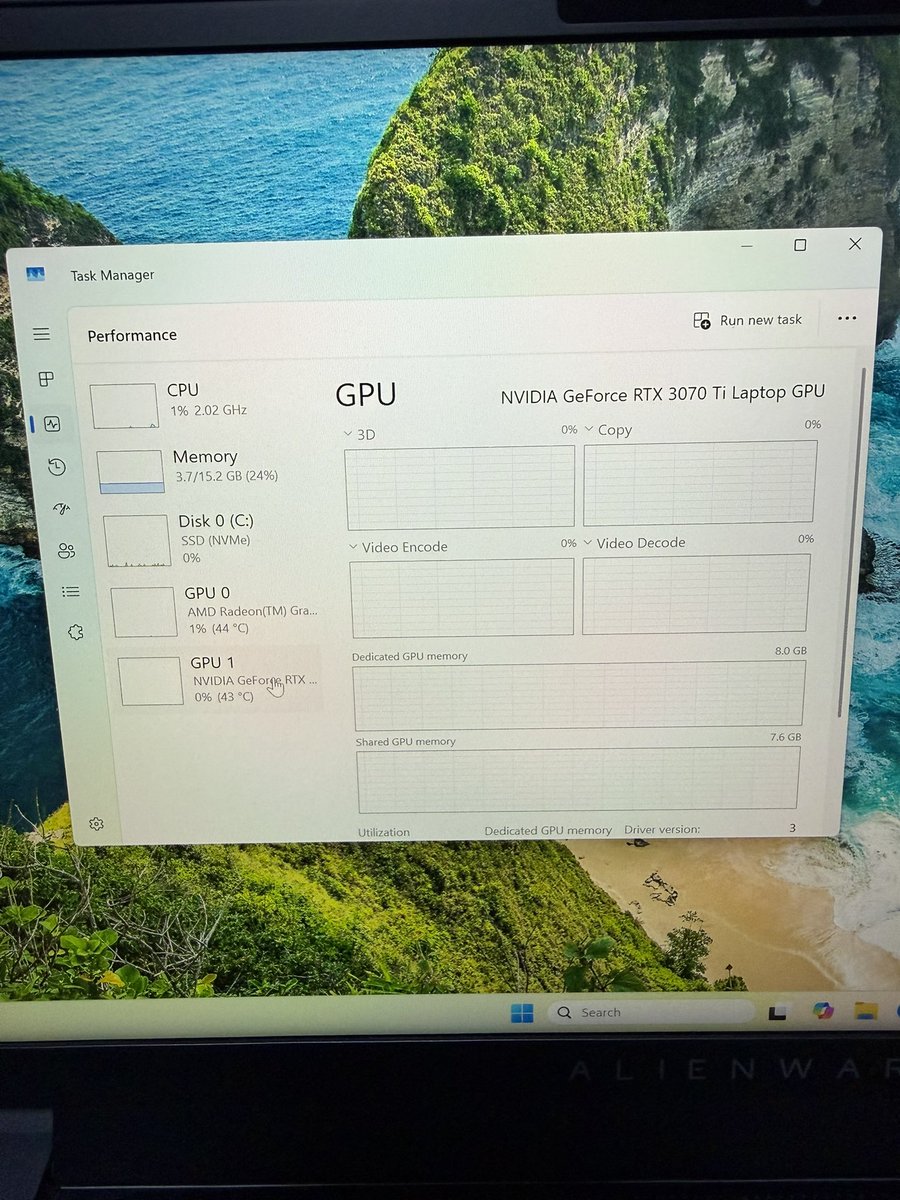The height and width of the screenshot is (1200, 900).
Task: Click the NVIDIA GeForce RTX 3070 Ti title
Action: point(663,394)
